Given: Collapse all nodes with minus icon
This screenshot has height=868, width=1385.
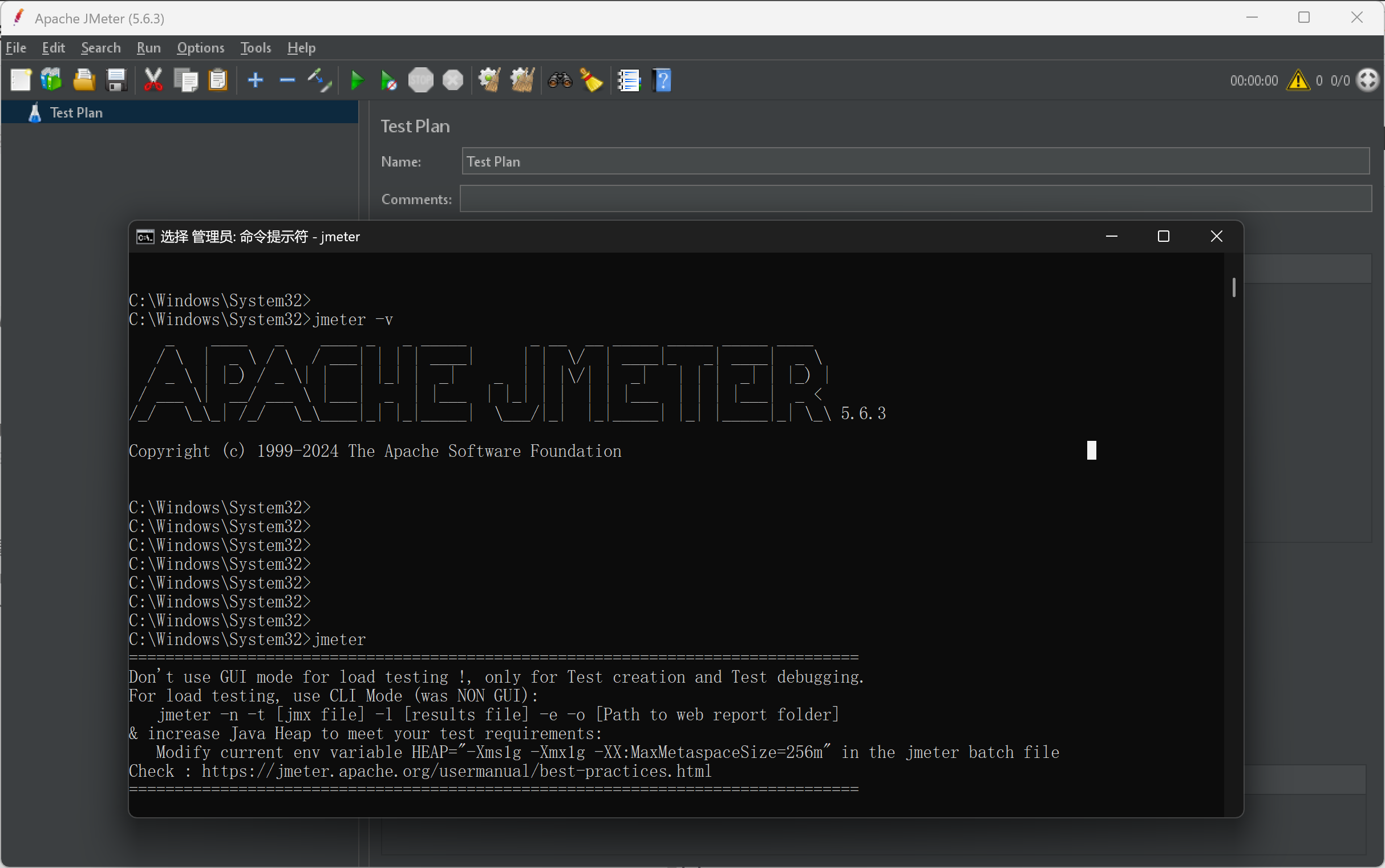Looking at the screenshot, I should [287, 80].
